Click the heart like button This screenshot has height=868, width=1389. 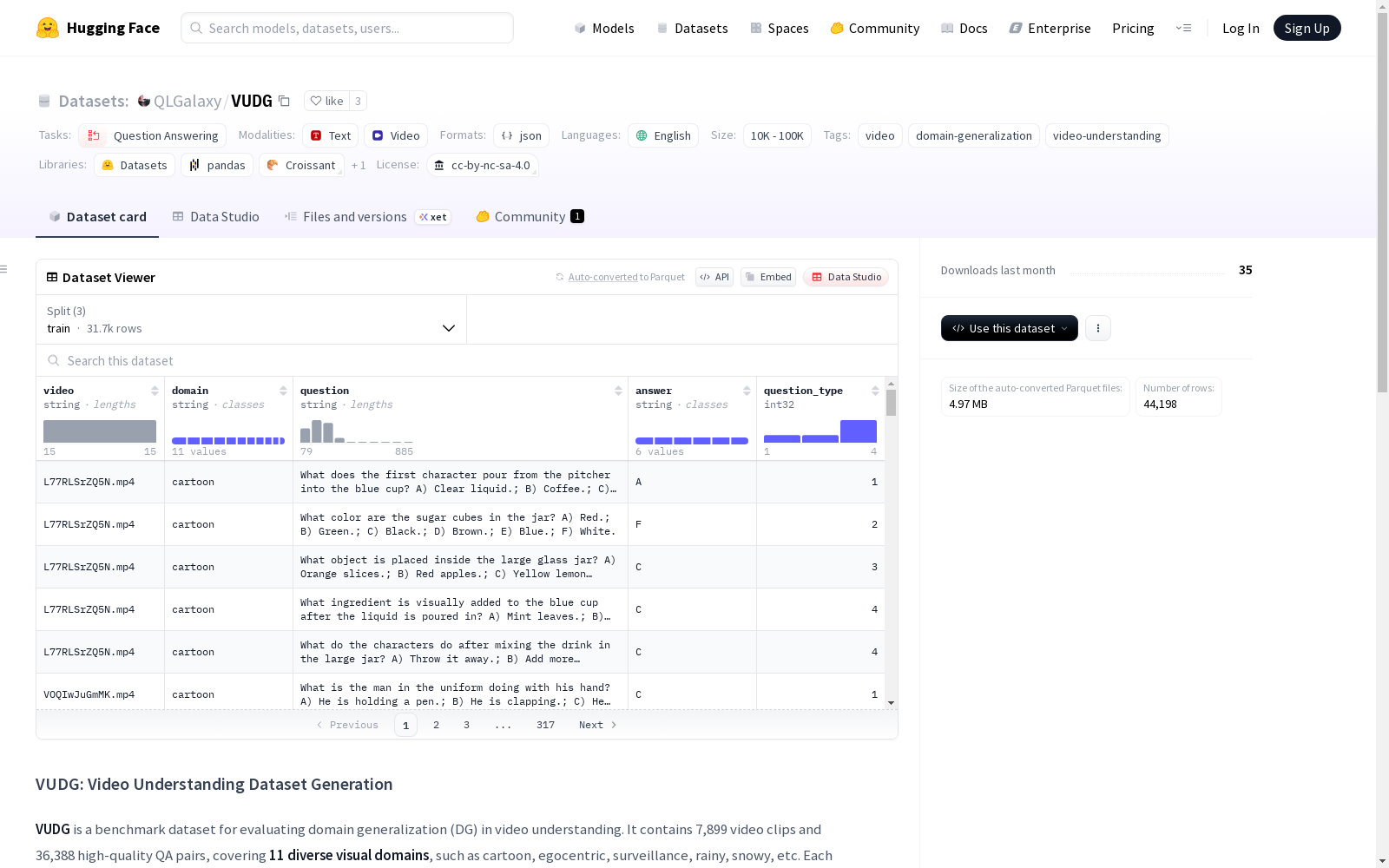coord(326,101)
